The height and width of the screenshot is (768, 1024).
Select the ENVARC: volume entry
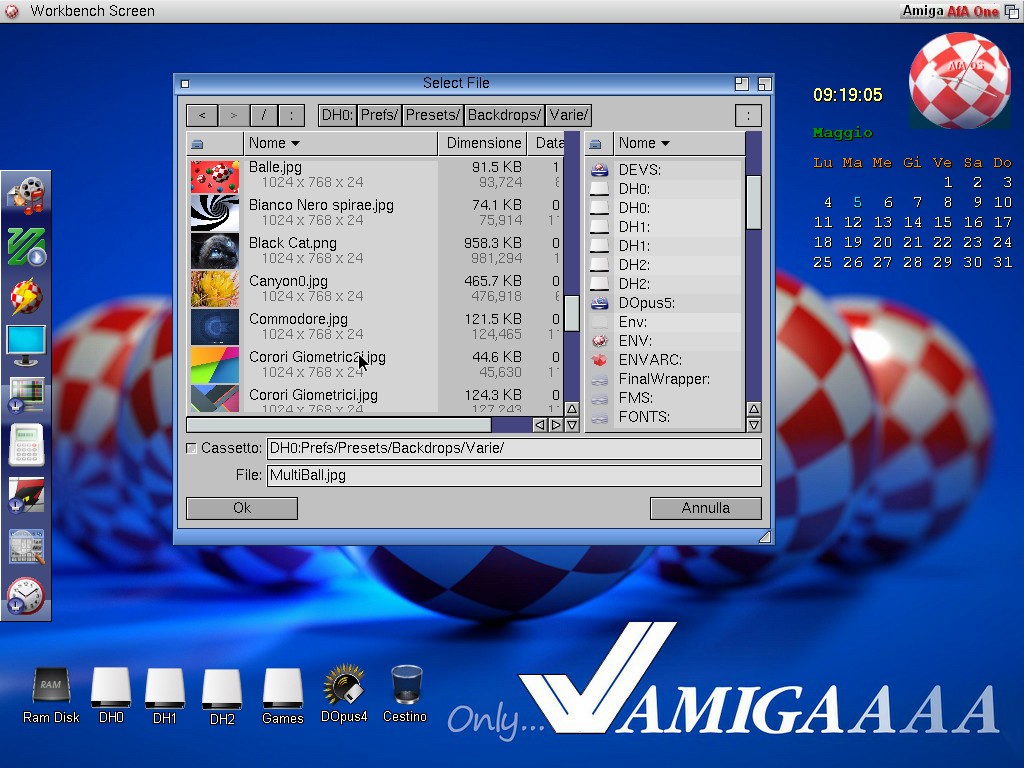coord(650,360)
